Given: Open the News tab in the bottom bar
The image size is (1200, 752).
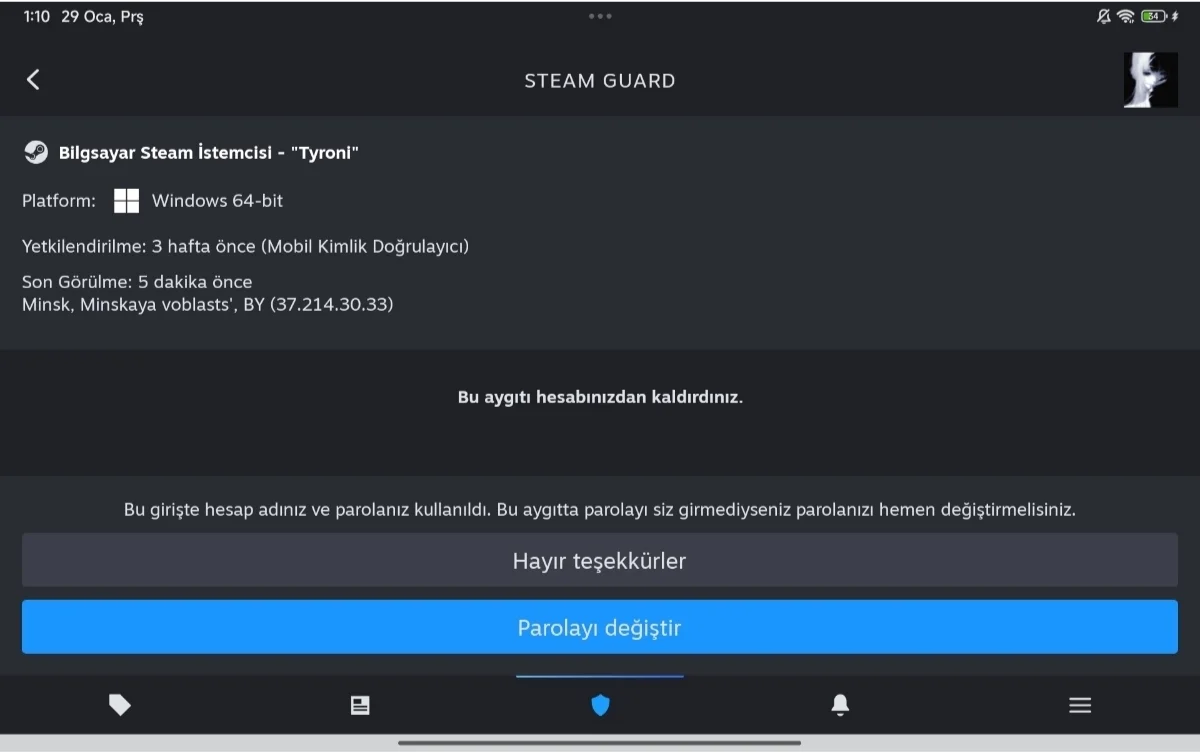Looking at the screenshot, I should point(360,706).
